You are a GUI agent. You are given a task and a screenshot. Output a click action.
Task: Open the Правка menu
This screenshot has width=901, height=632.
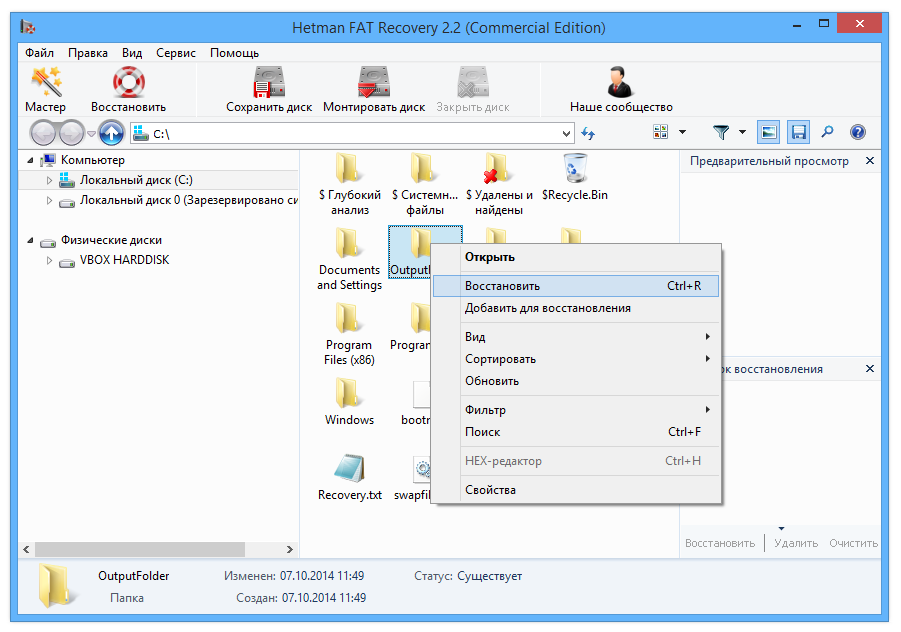coord(88,53)
